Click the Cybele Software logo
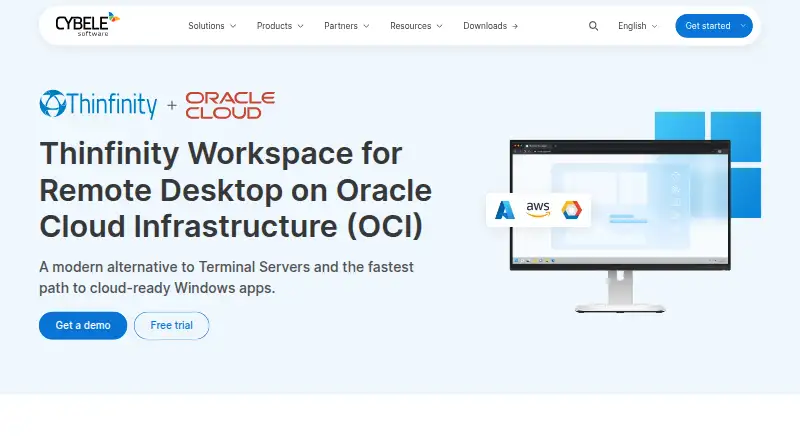Image resolution: width=800 pixels, height=440 pixels. click(x=87, y=24)
